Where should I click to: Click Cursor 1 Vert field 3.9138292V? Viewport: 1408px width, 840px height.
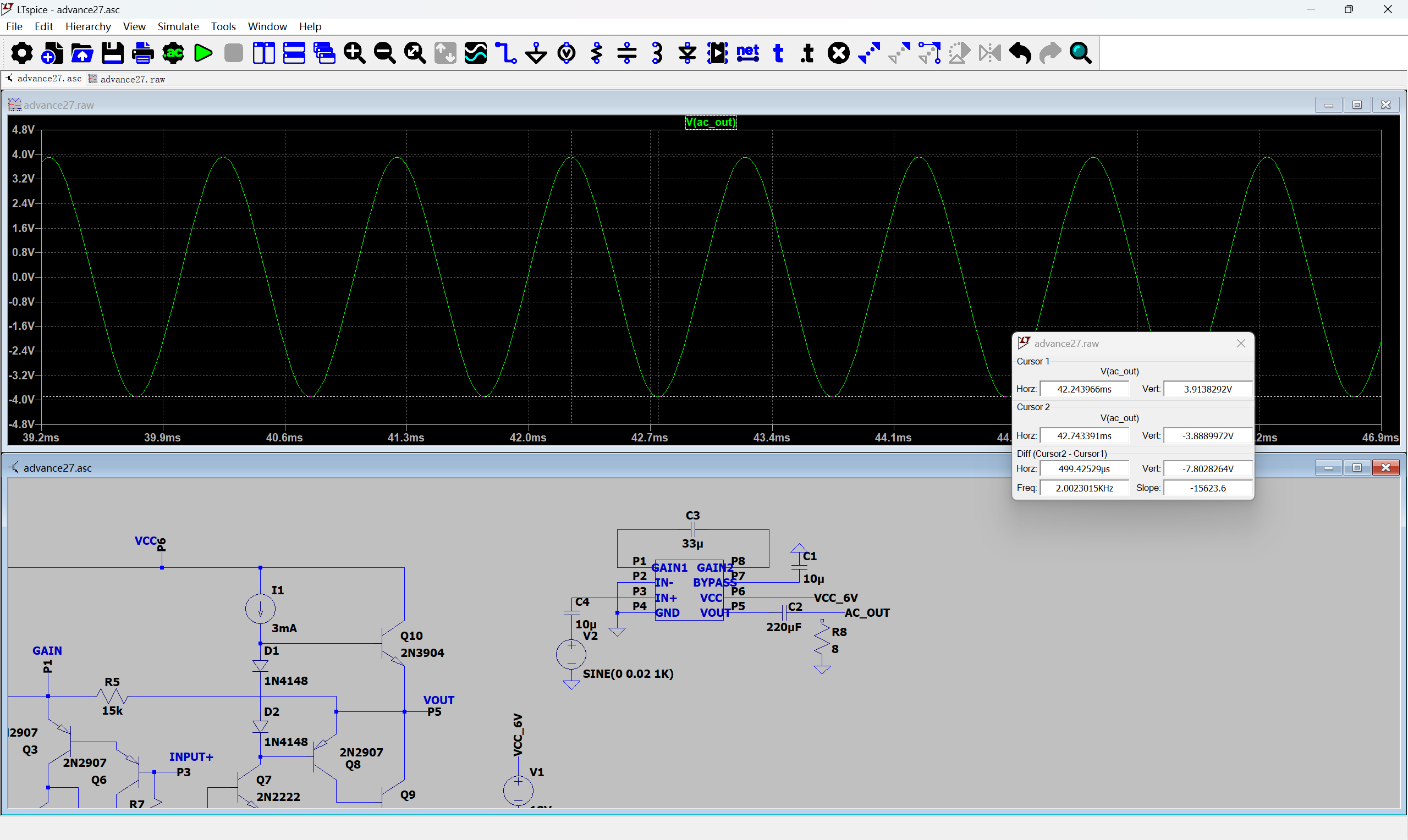[1207, 389]
